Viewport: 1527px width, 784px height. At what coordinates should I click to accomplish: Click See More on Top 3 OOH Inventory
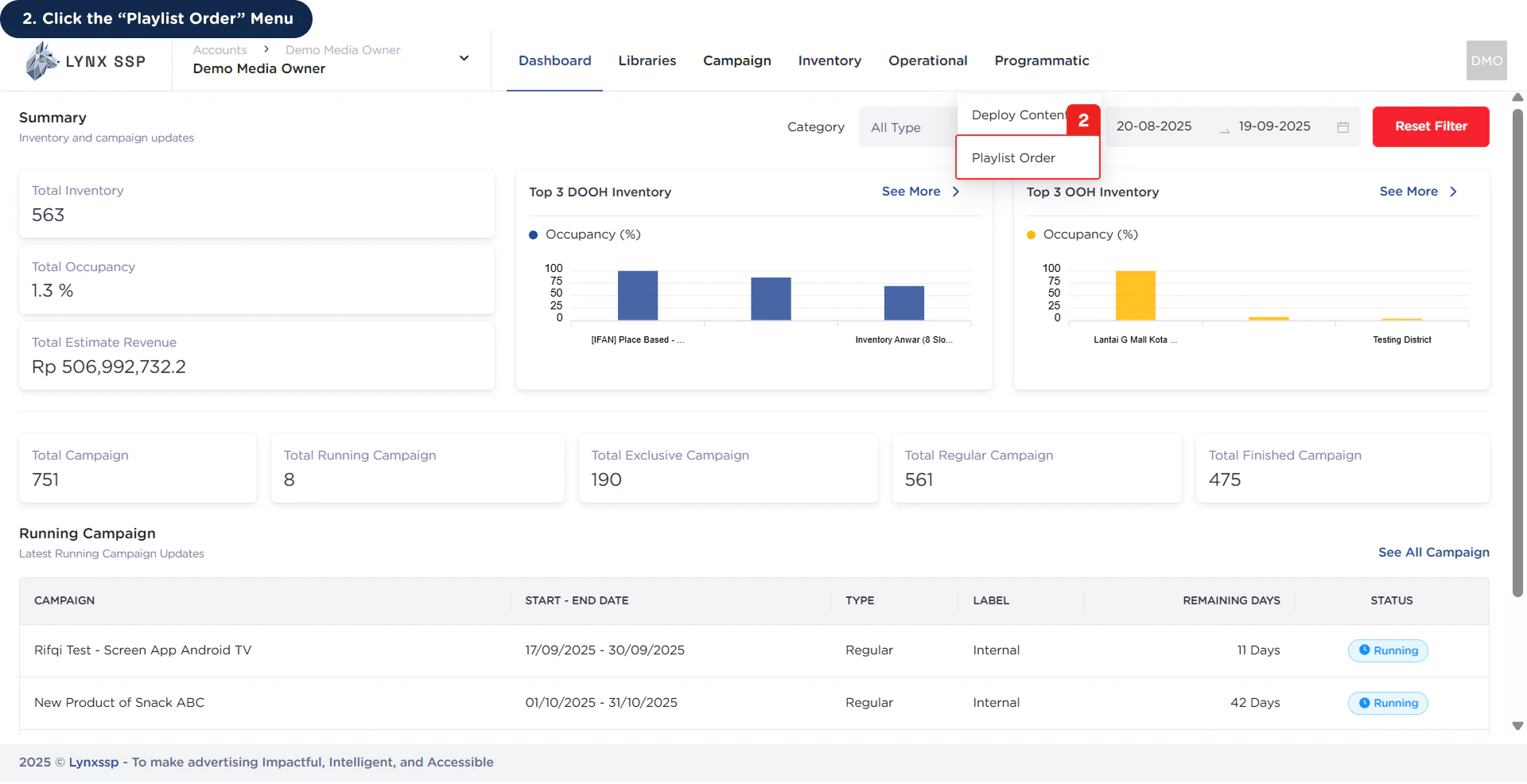(1408, 192)
